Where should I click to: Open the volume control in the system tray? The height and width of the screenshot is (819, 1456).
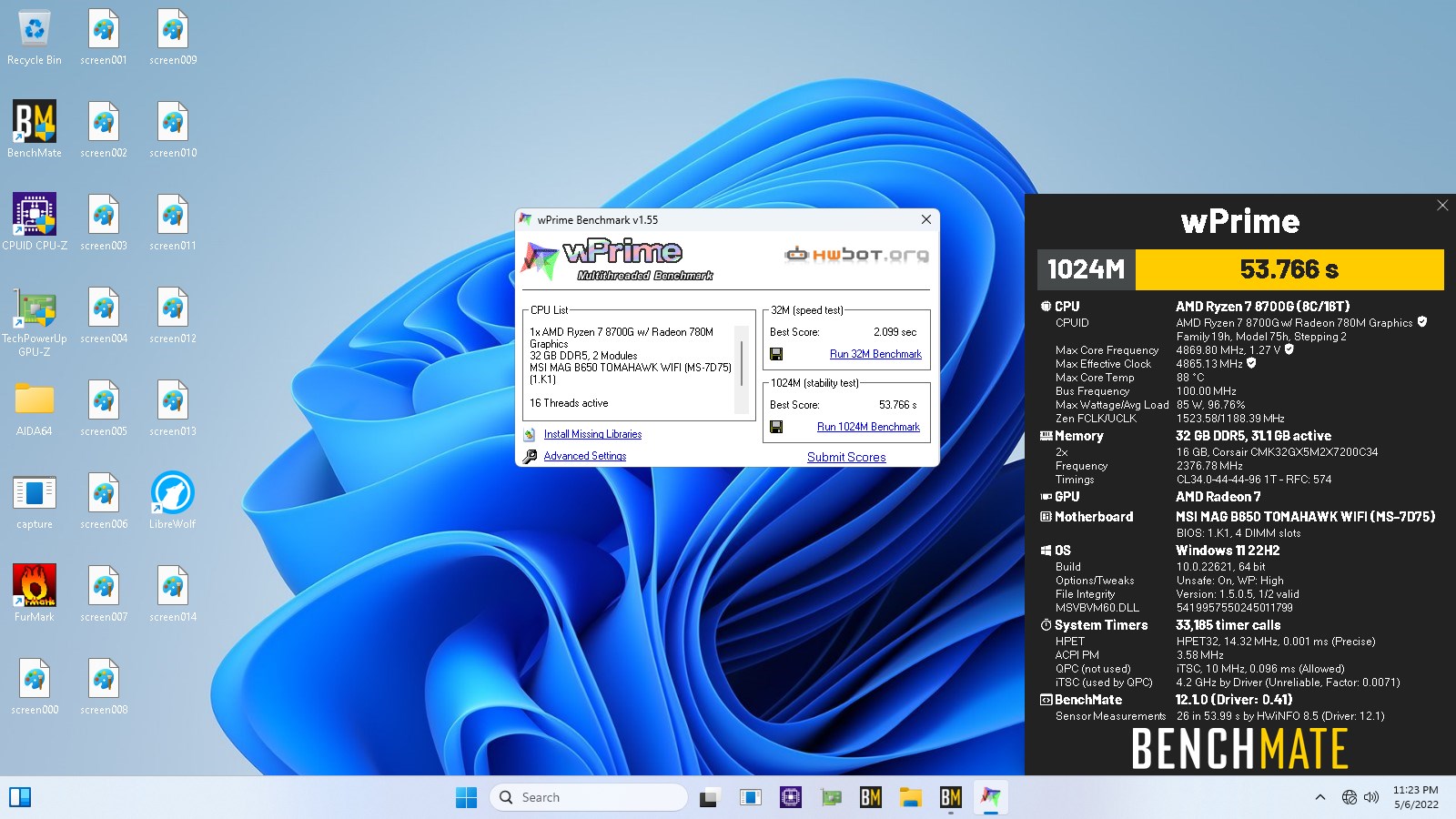pos(1371,797)
